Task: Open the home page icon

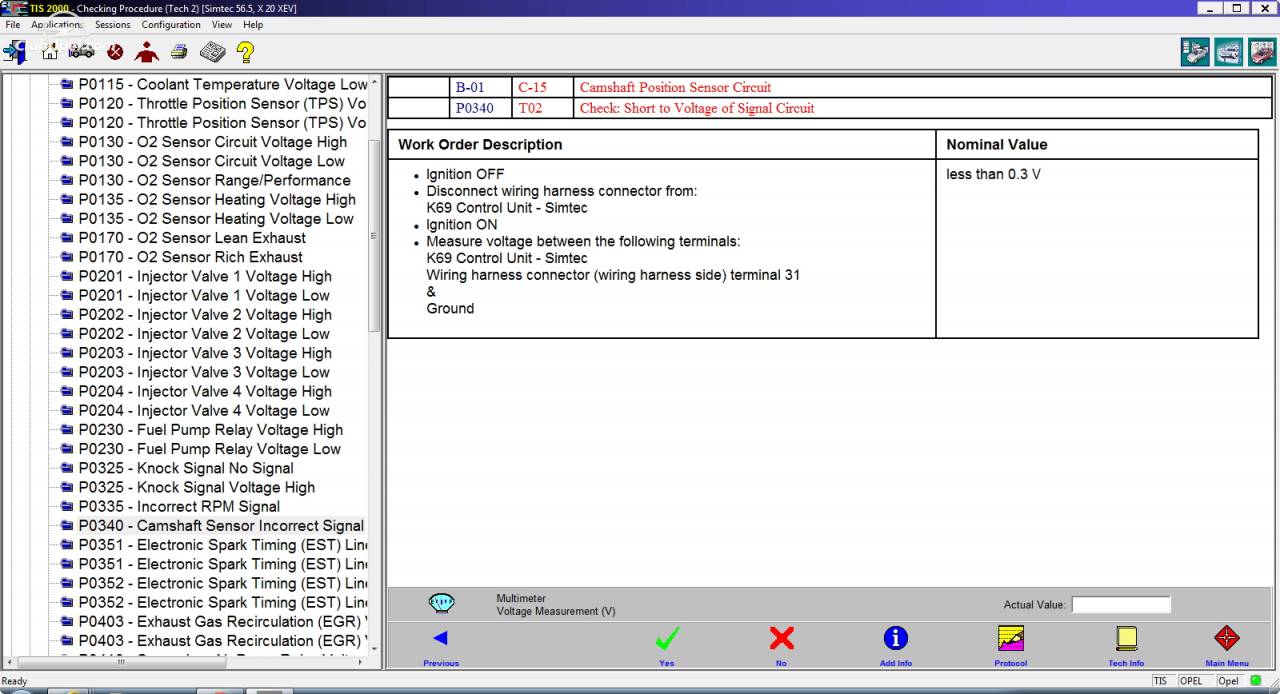Action: 50,51
